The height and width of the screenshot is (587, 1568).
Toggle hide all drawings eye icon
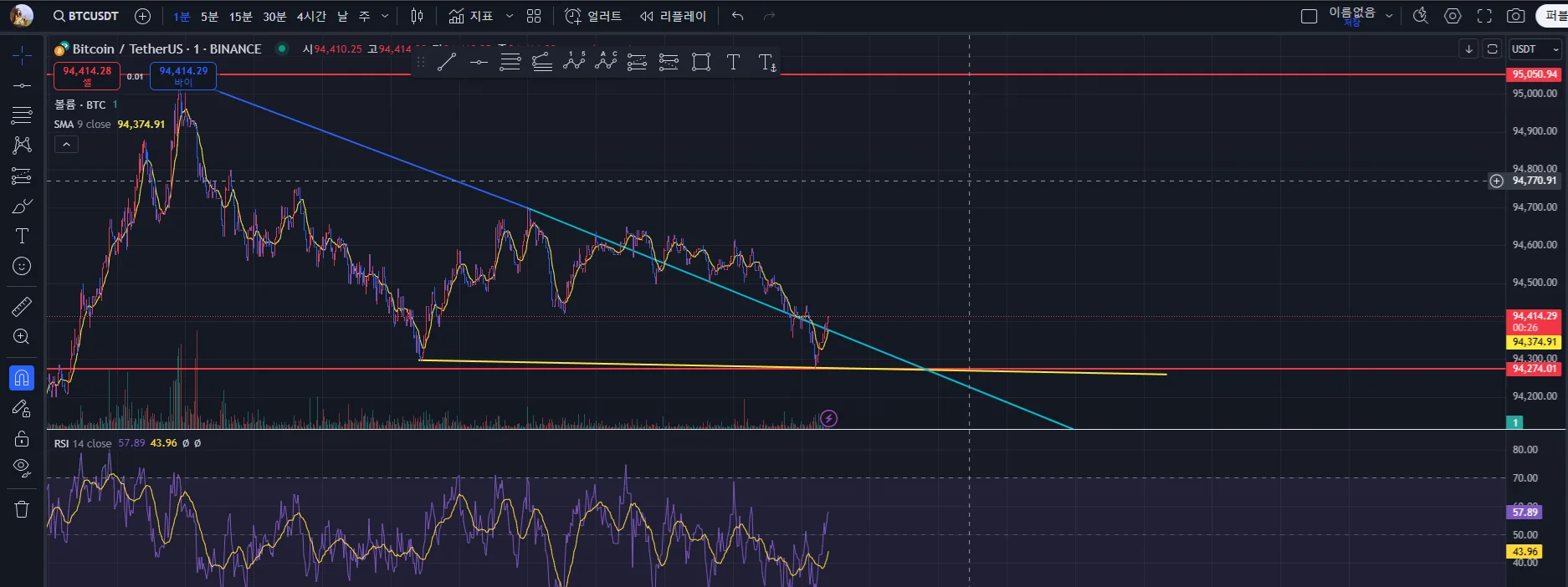coord(22,468)
